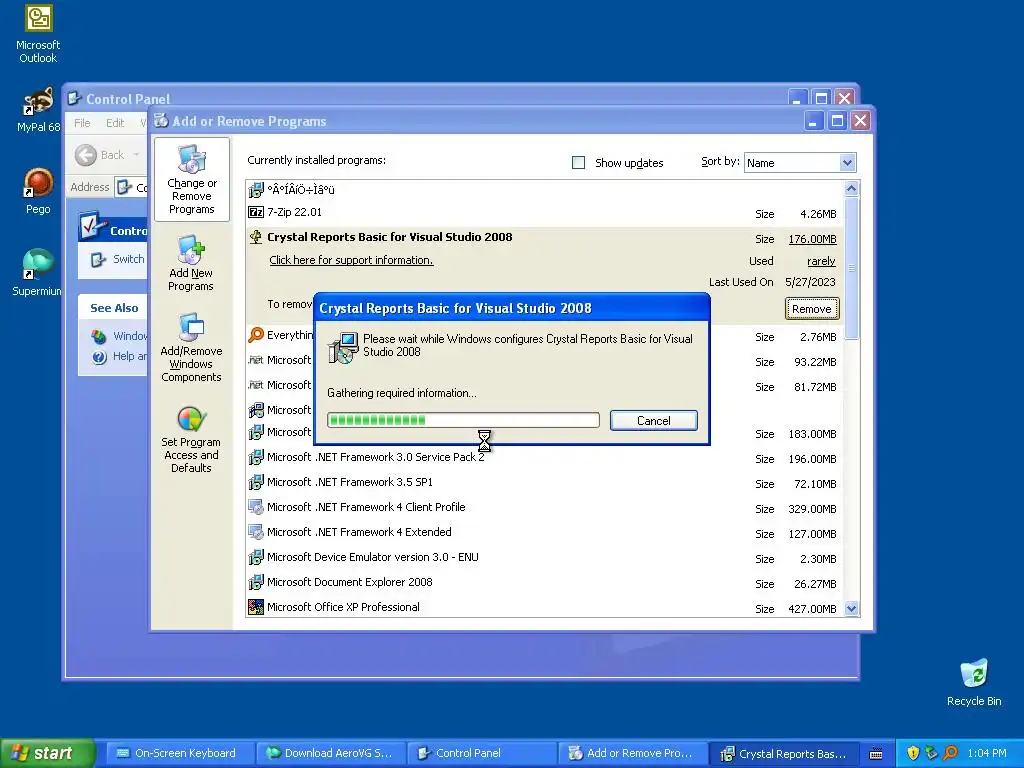Click the green installation progress bar
Screen dimensions: 1024x768
click(463, 420)
